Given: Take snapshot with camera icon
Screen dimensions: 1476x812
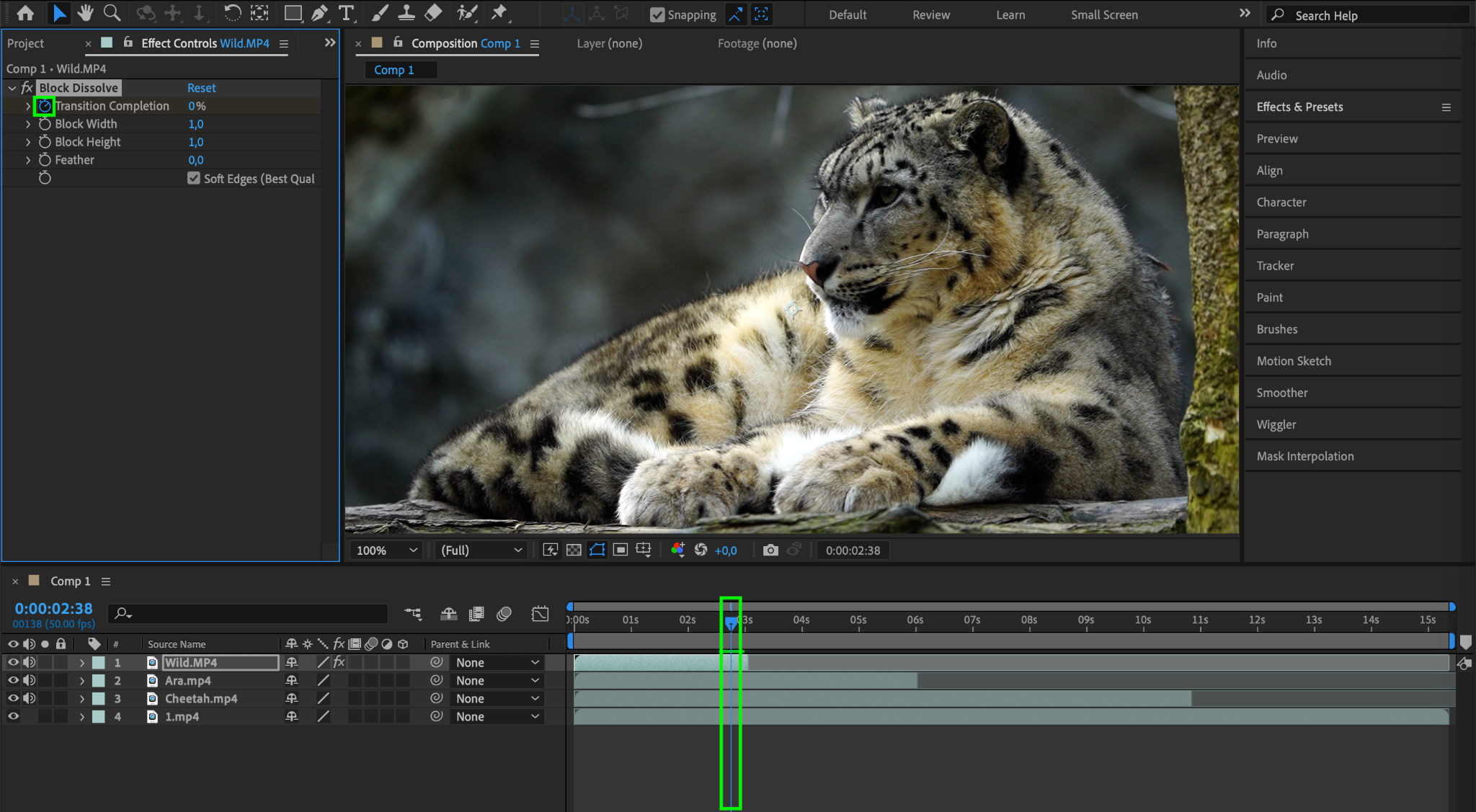Looking at the screenshot, I should click(x=770, y=550).
